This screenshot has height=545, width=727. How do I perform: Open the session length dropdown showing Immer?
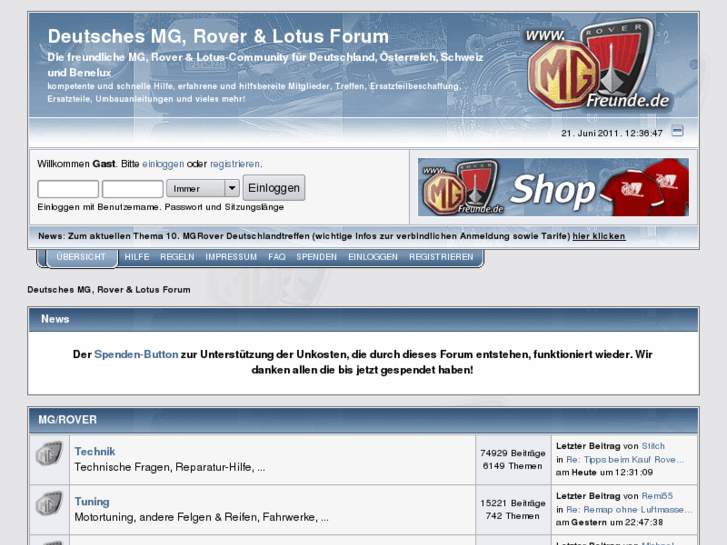pos(203,188)
